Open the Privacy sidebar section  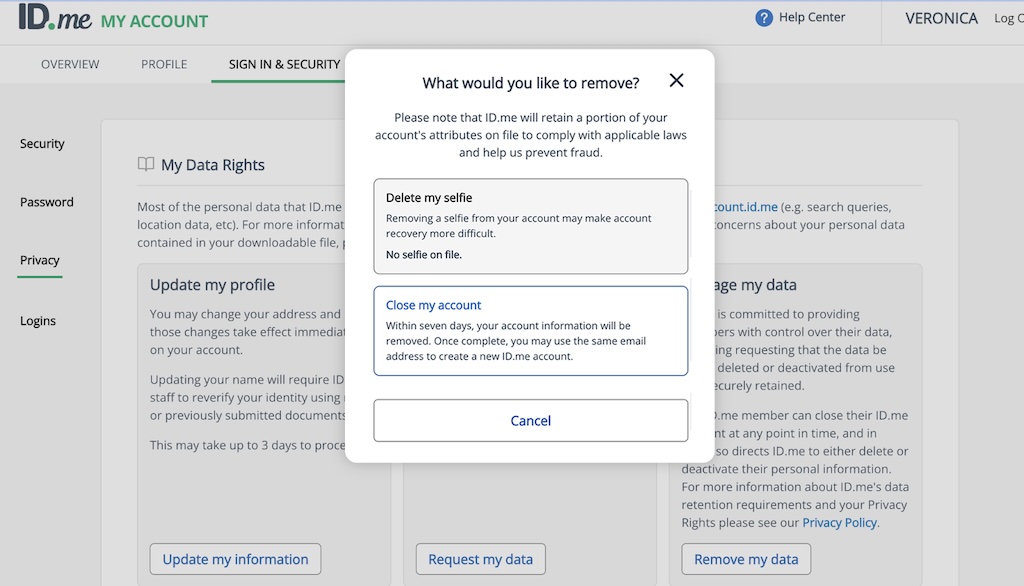click(38, 259)
